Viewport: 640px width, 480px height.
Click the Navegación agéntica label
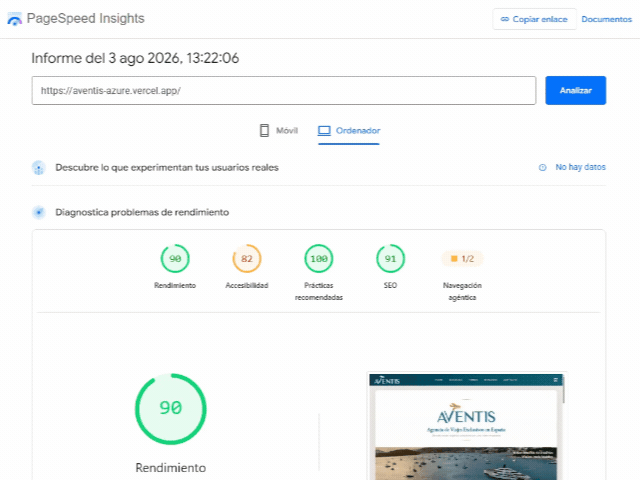tap(462, 291)
